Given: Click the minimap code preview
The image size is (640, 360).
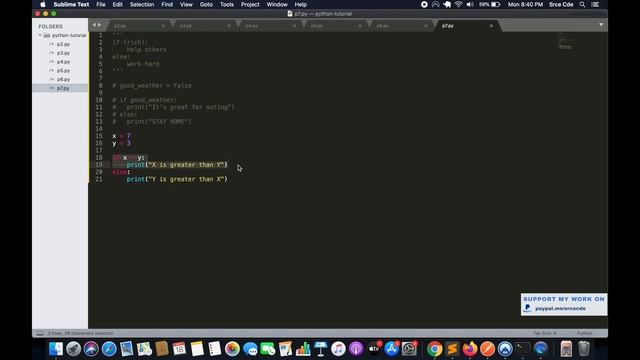Looking at the screenshot, I should click(565, 41).
